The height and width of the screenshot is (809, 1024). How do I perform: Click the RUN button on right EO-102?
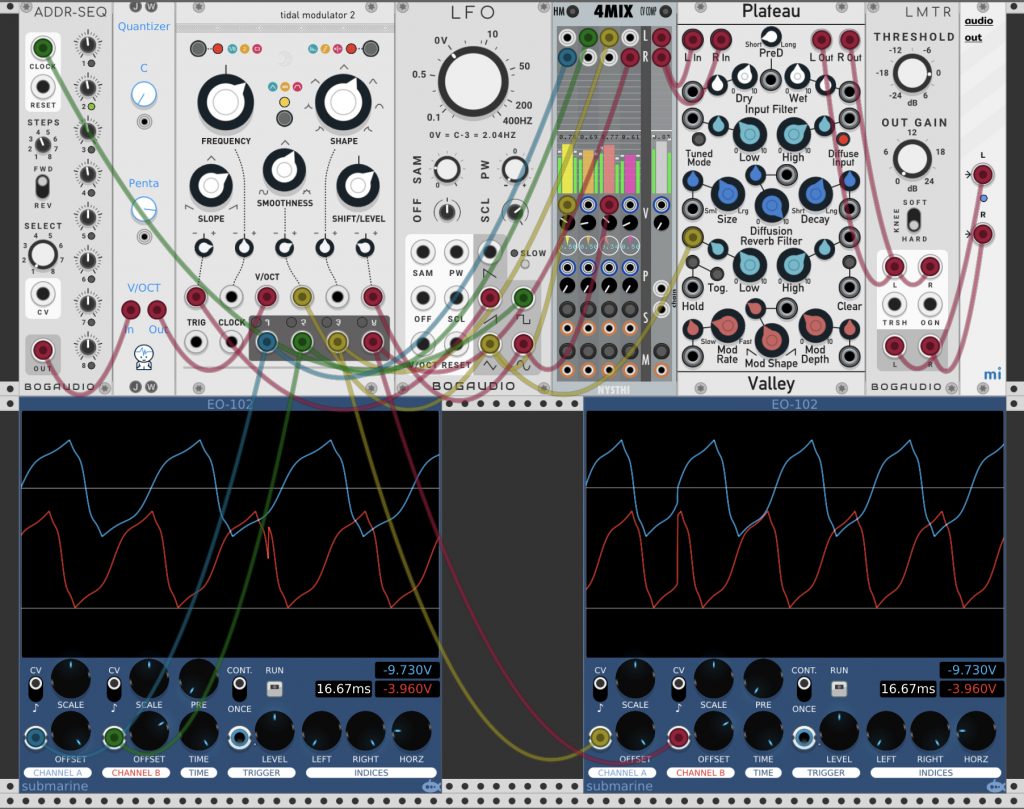pos(839,688)
